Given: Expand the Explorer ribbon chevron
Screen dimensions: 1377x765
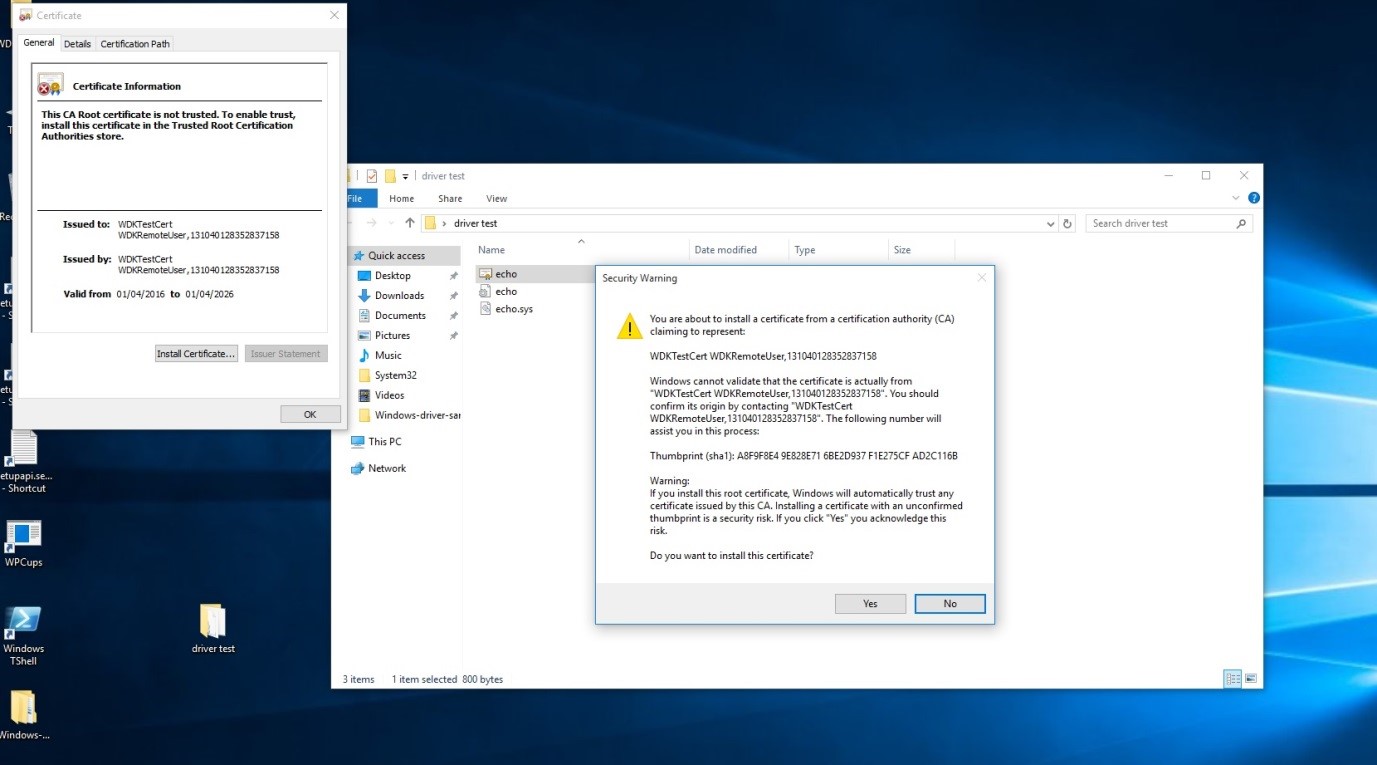Looking at the screenshot, I should coord(1237,198).
